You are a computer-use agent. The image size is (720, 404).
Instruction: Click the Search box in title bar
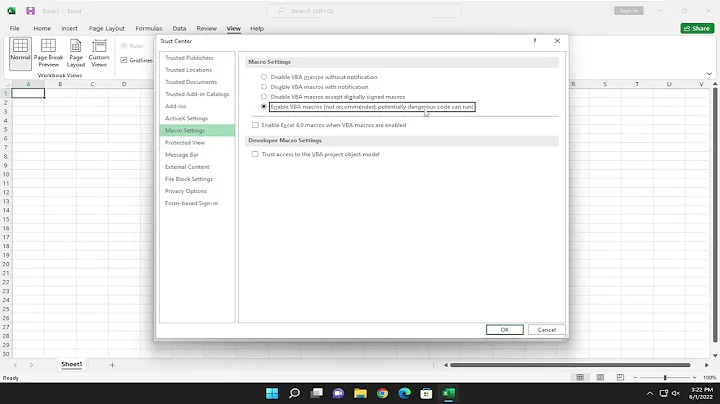[x=364, y=11]
